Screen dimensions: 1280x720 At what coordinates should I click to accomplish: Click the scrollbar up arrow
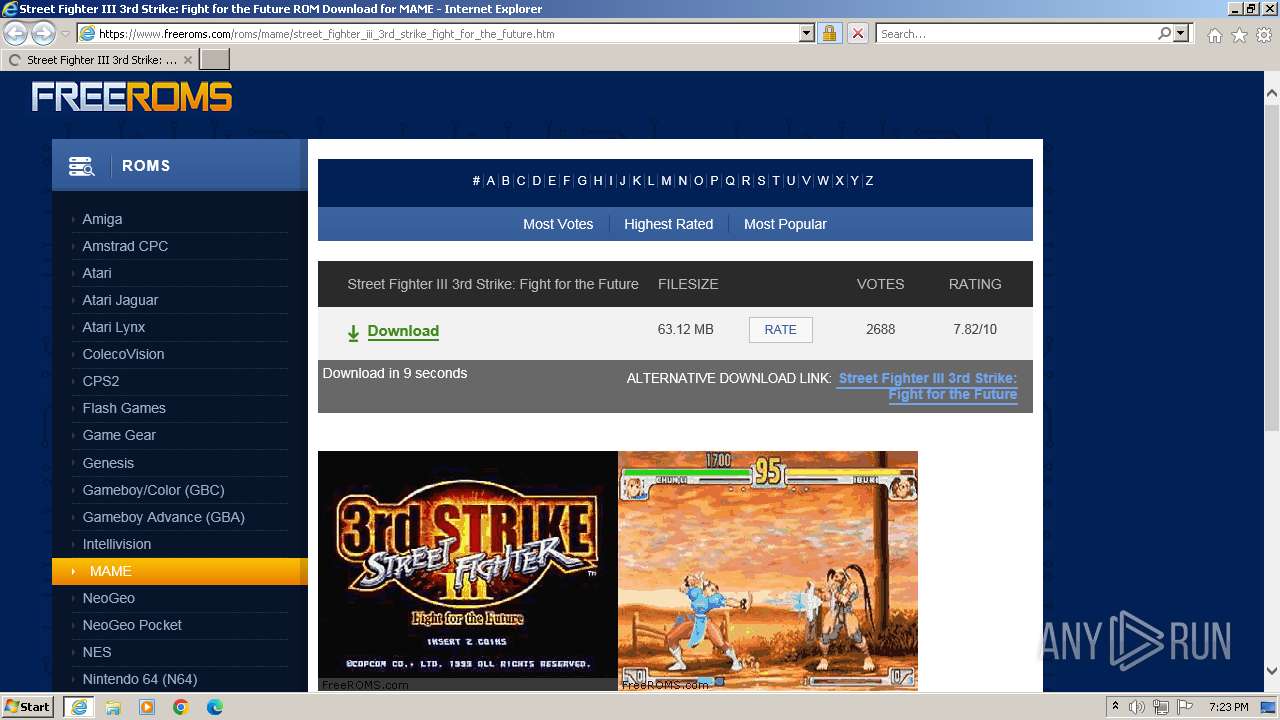[1272, 93]
